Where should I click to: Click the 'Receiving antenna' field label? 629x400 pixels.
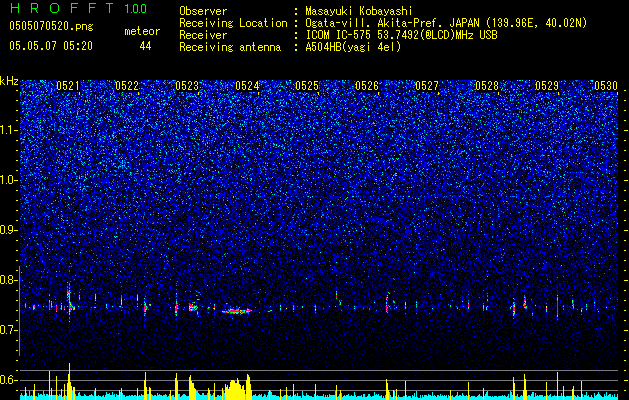pyautogui.click(x=230, y=47)
